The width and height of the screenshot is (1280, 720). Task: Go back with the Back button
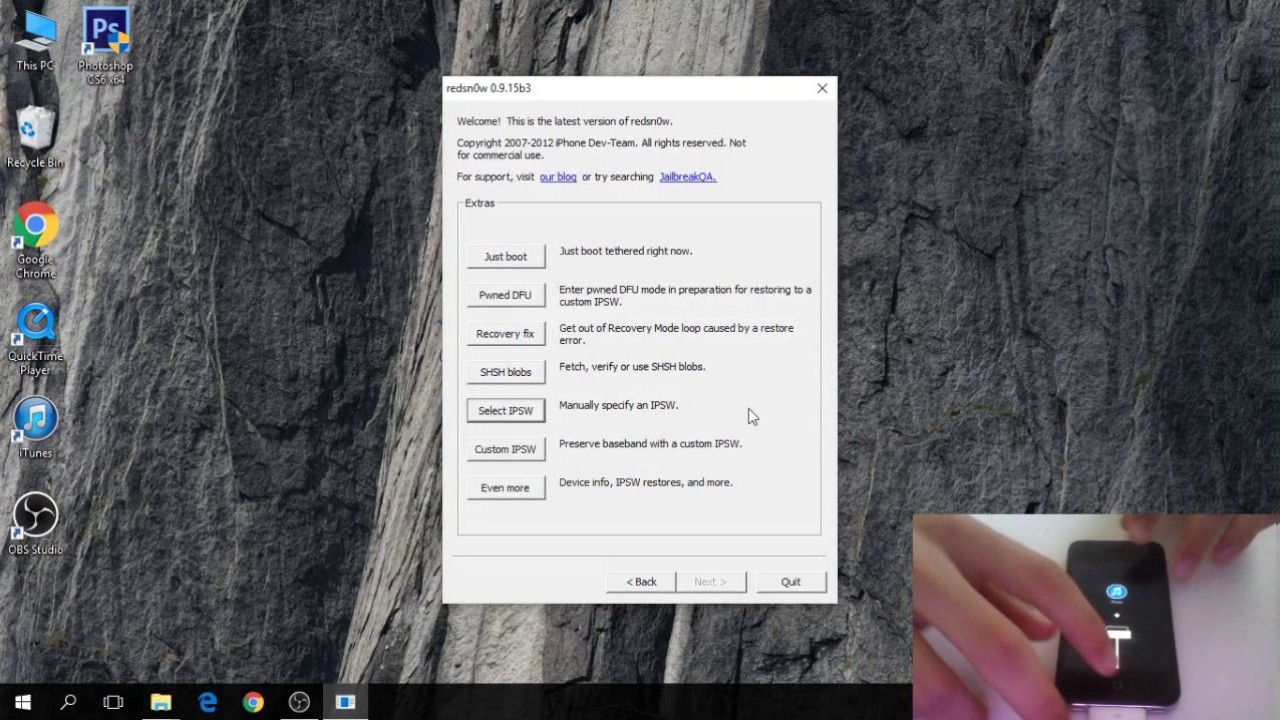pyautogui.click(x=641, y=582)
